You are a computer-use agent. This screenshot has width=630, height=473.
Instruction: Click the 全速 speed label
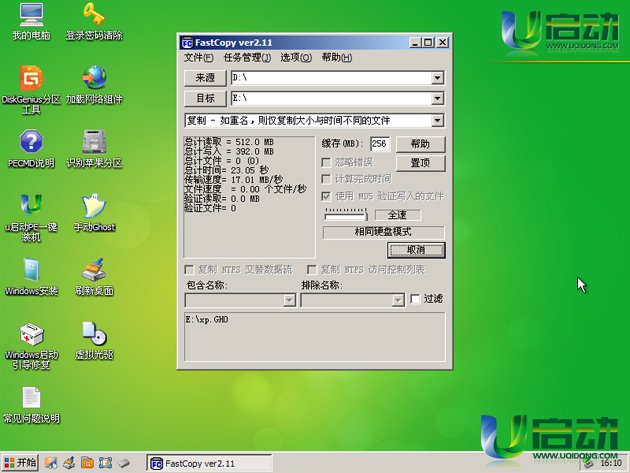pyautogui.click(x=398, y=215)
